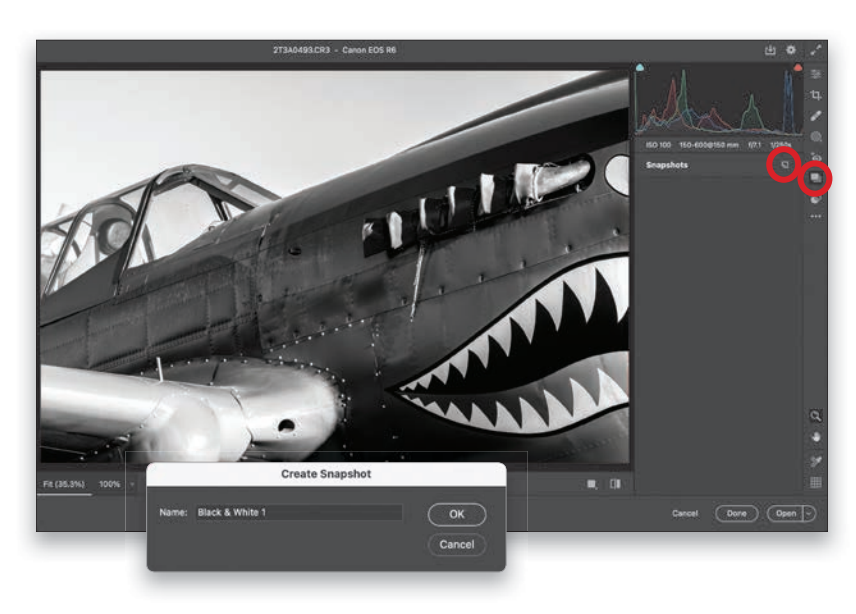856x614 pixels.
Task: Click the snapshot Name input field
Action: [299, 513]
